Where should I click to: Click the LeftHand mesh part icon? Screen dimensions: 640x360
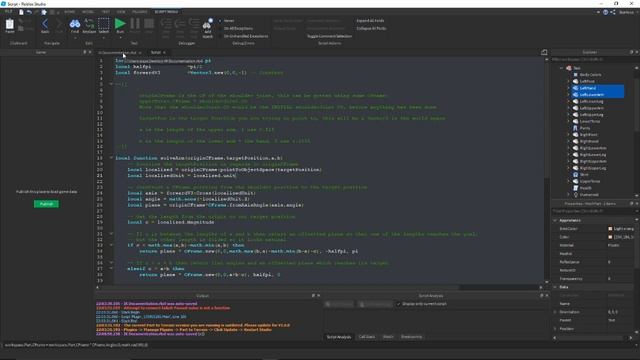pos(576,88)
